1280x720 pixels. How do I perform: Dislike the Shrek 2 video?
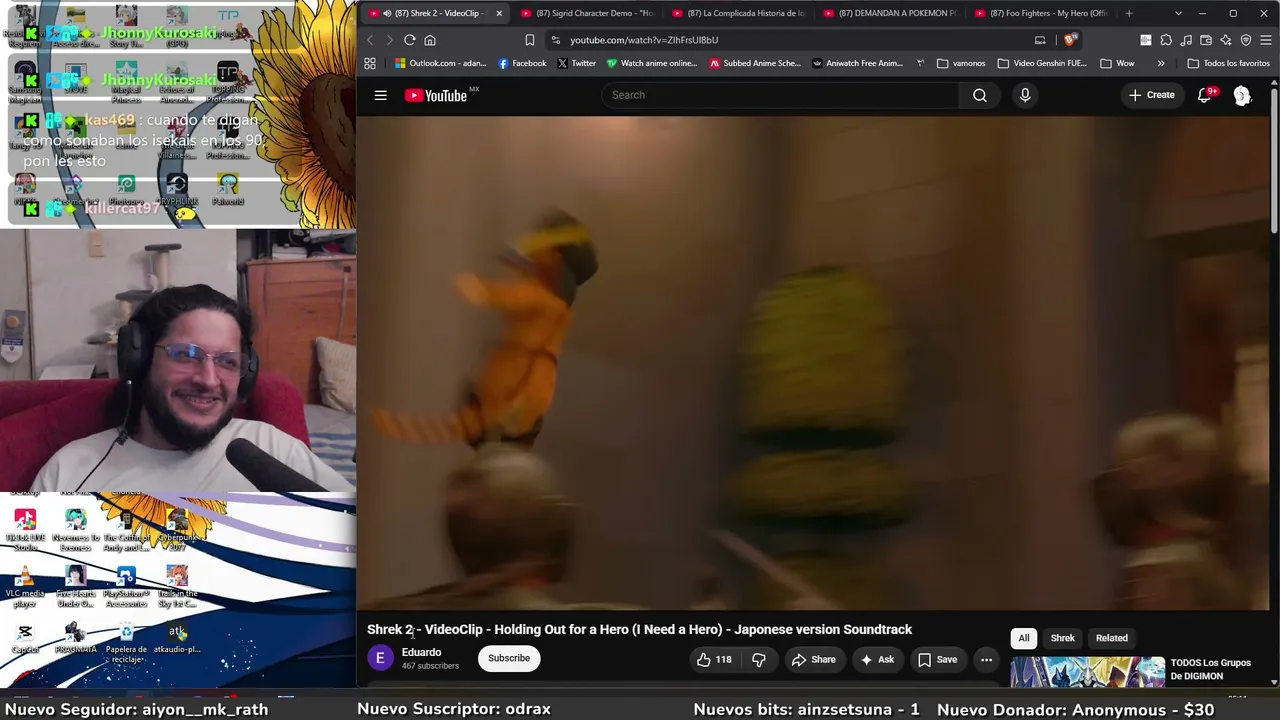click(759, 660)
